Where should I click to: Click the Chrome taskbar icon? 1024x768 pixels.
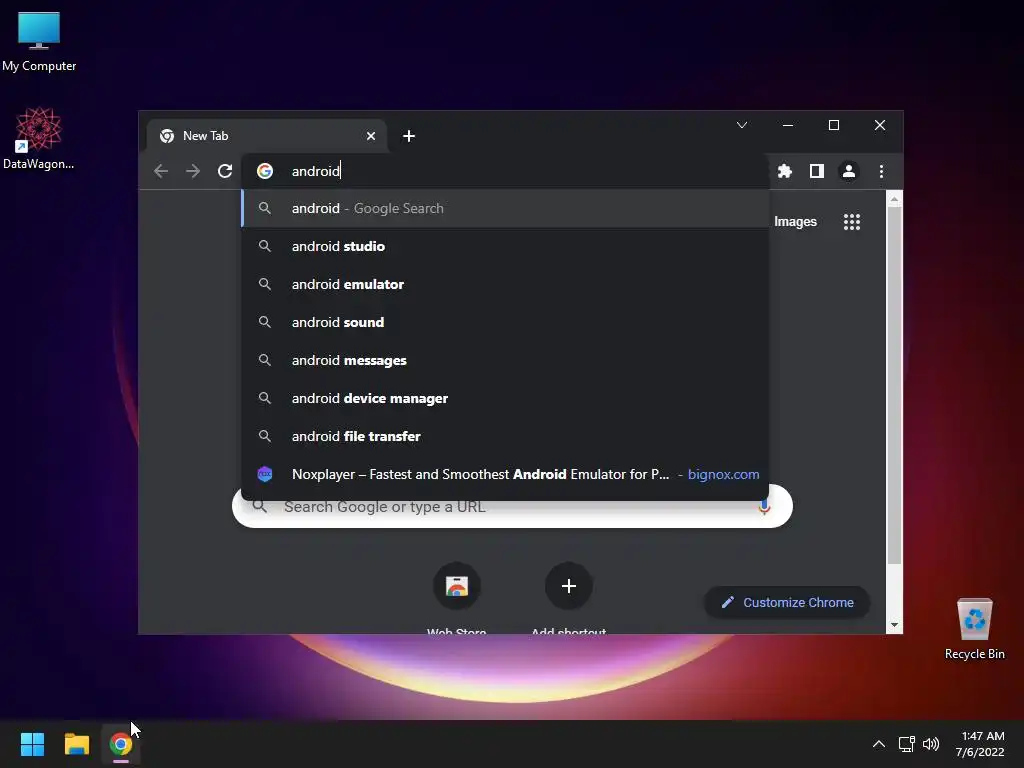click(x=121, y=744)
